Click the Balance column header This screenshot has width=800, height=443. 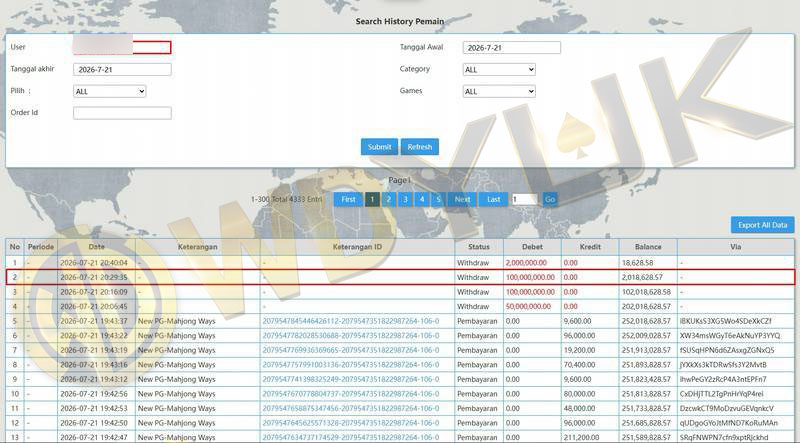coord(648,247)
